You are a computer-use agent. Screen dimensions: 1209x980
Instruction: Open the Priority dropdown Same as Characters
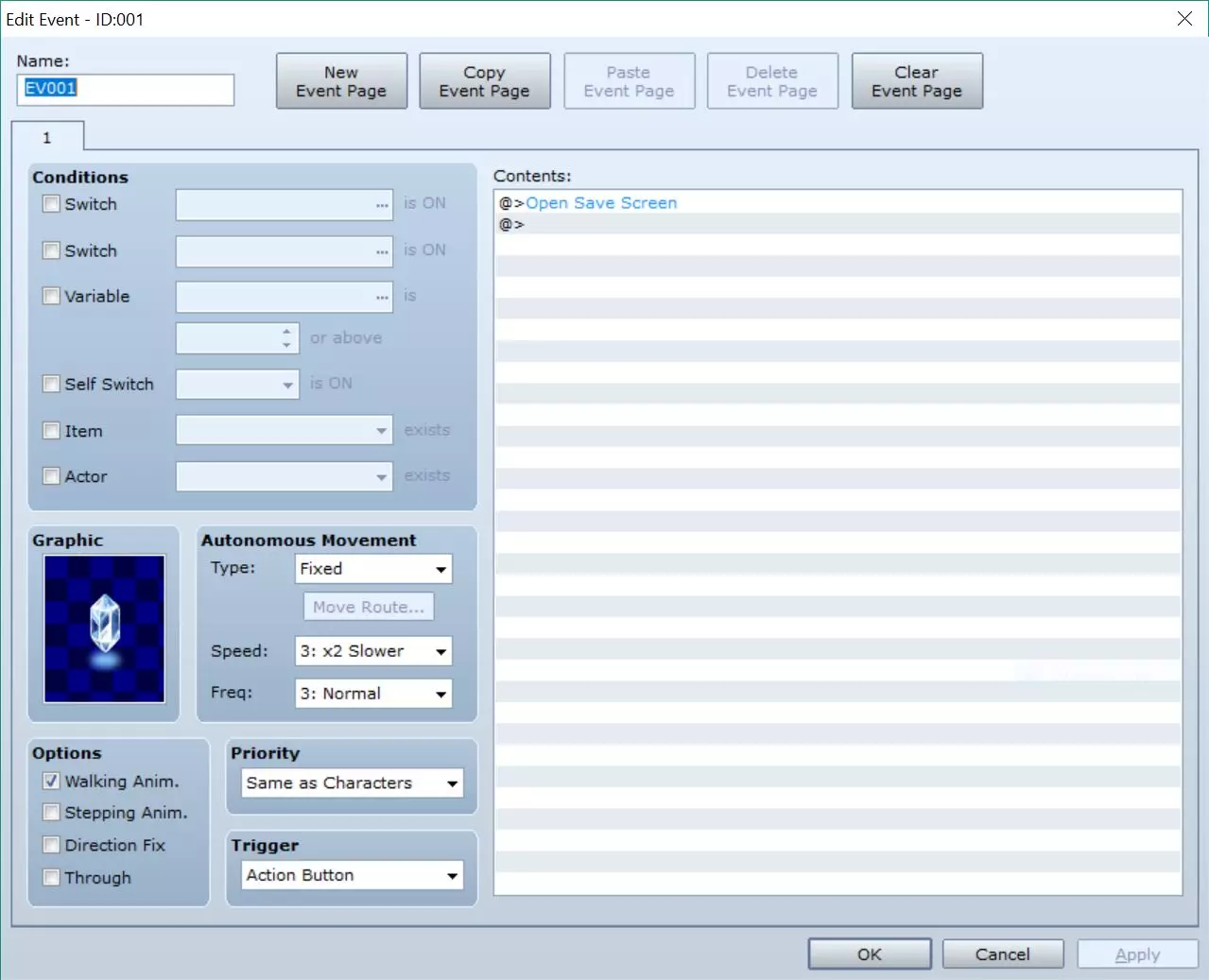(x=353, y=783)
